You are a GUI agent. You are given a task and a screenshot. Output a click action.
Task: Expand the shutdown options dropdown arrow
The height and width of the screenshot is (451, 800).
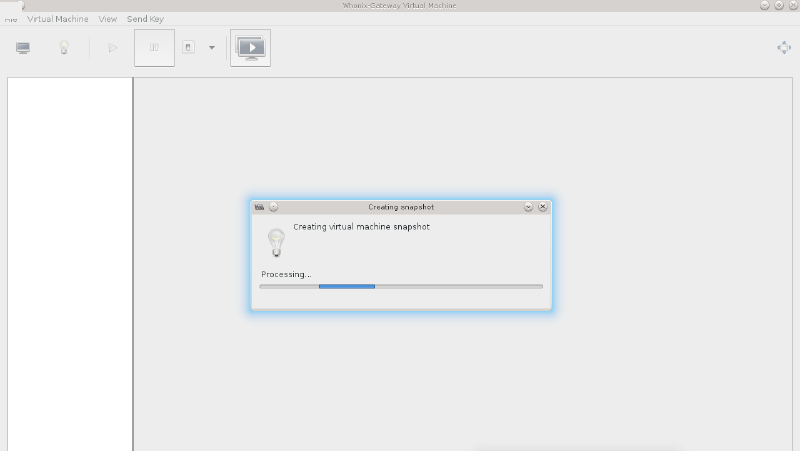(212, 48)
